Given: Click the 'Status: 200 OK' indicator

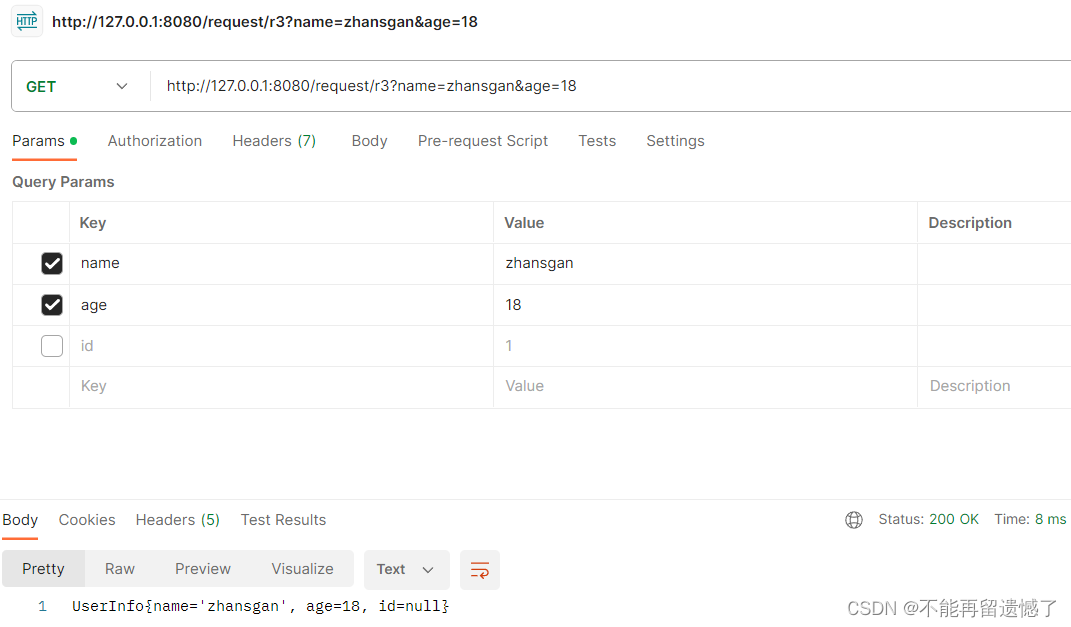Looking at the screenshot, I should pyautogui.click(x=928, y=519).
